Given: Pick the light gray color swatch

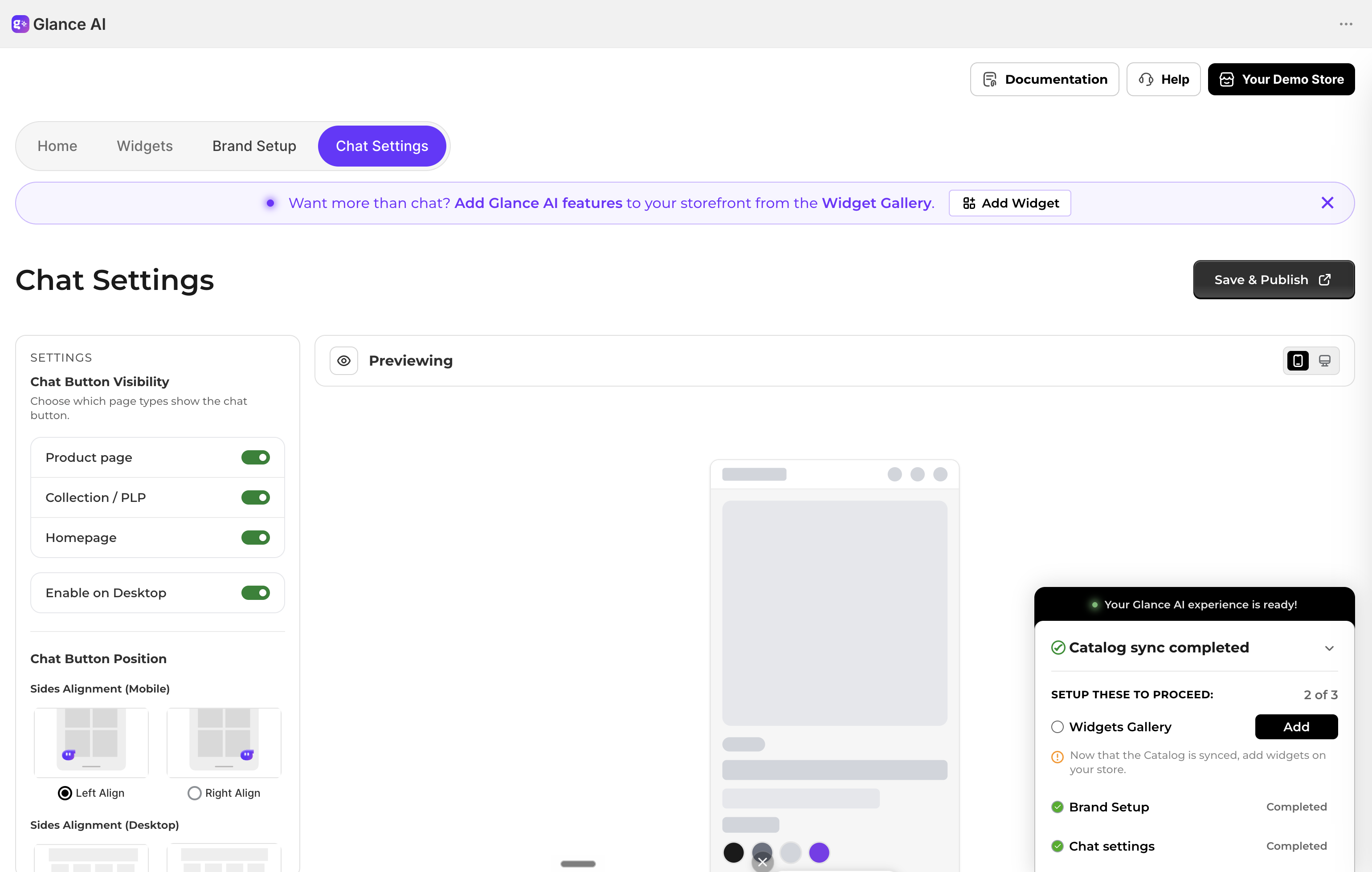Looking at the screenshot, I should (790, 853).
